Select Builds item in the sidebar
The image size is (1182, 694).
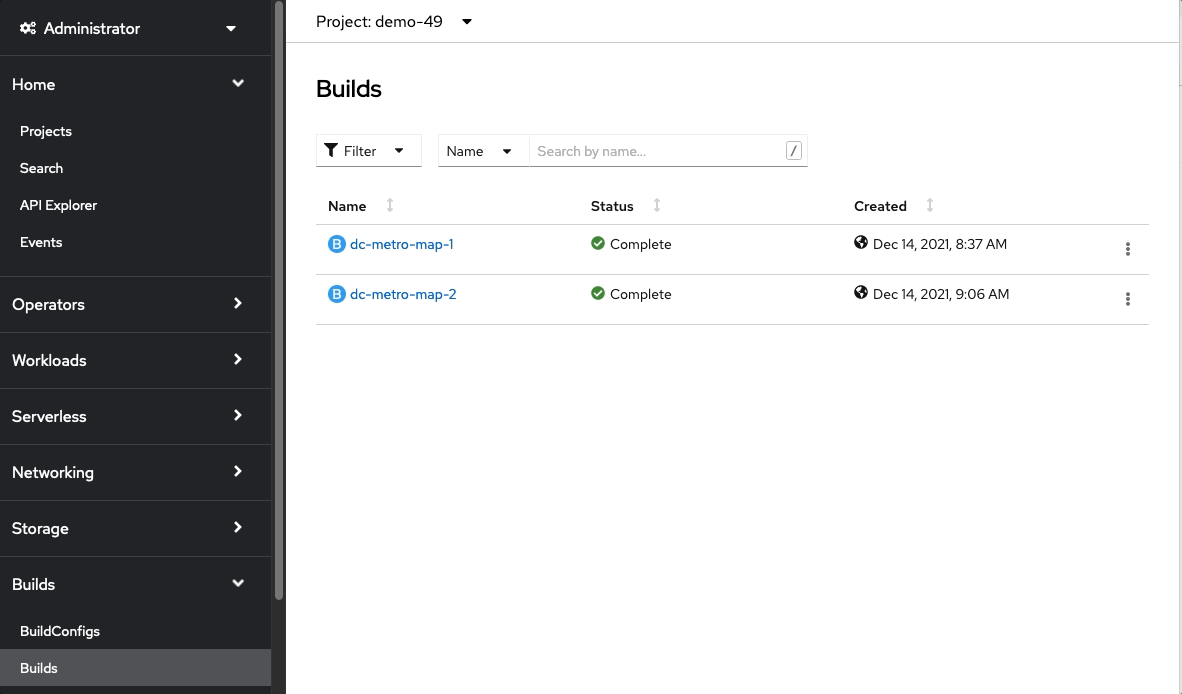pyautogui.click(x=136, y=668)
